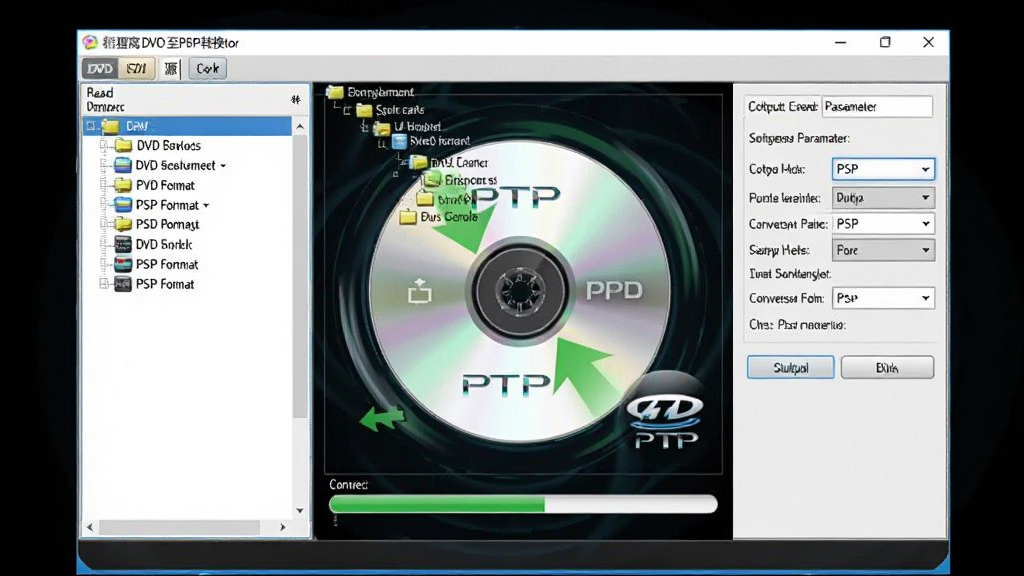This screenshot has width=1024, height=576.
Task: Click the SDI toolbar button
Action: tap(136, 69)
